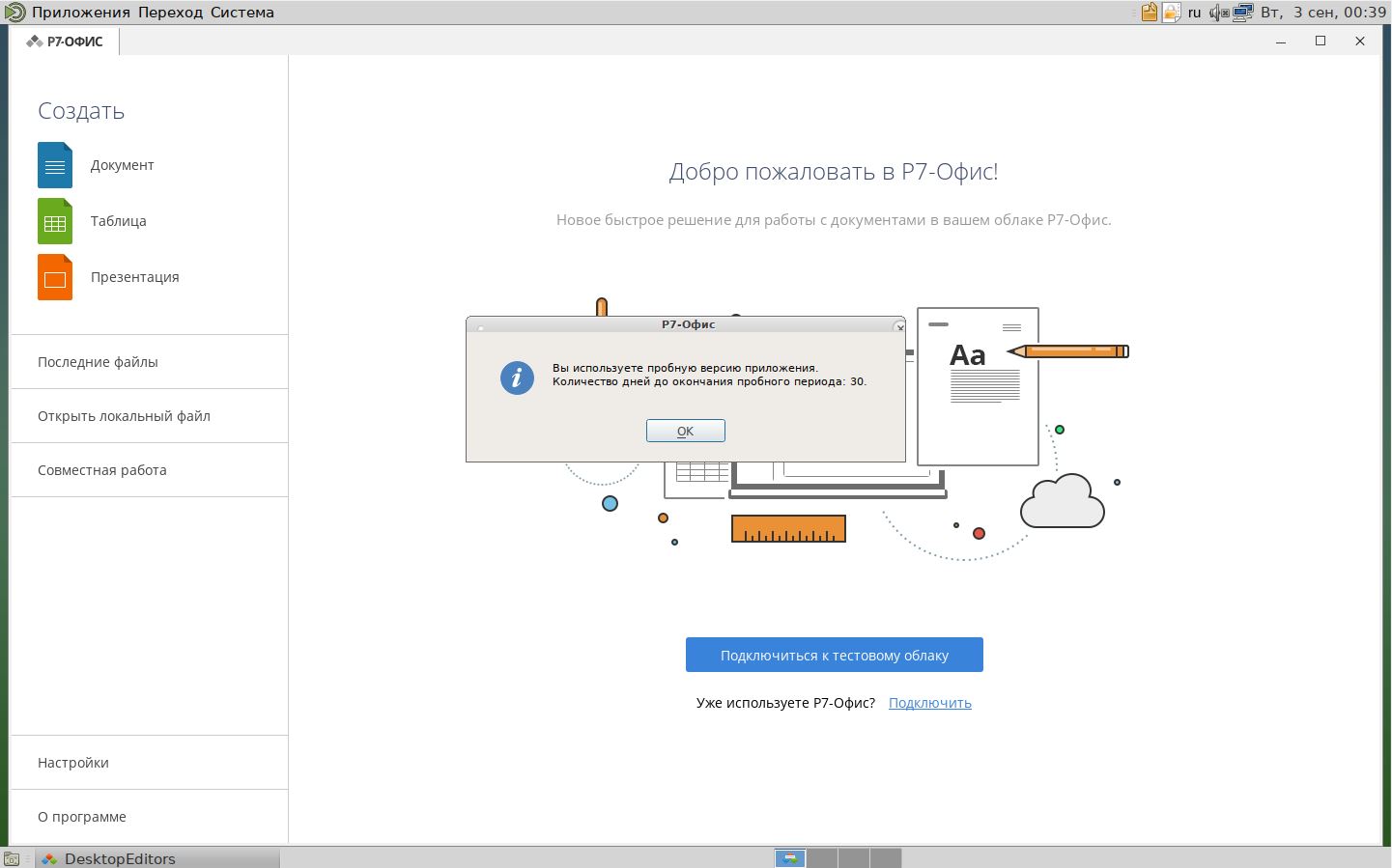
Task: Switch to third workspace in pager
Action: pos(854,857)
